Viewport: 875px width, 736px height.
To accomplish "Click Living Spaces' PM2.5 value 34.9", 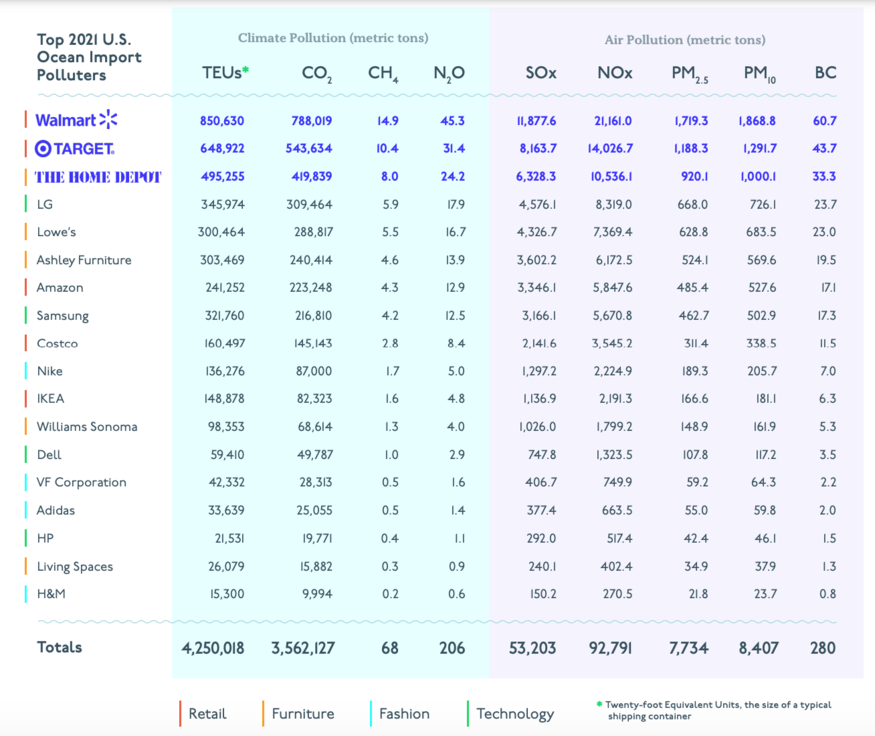I will [696, 566].
